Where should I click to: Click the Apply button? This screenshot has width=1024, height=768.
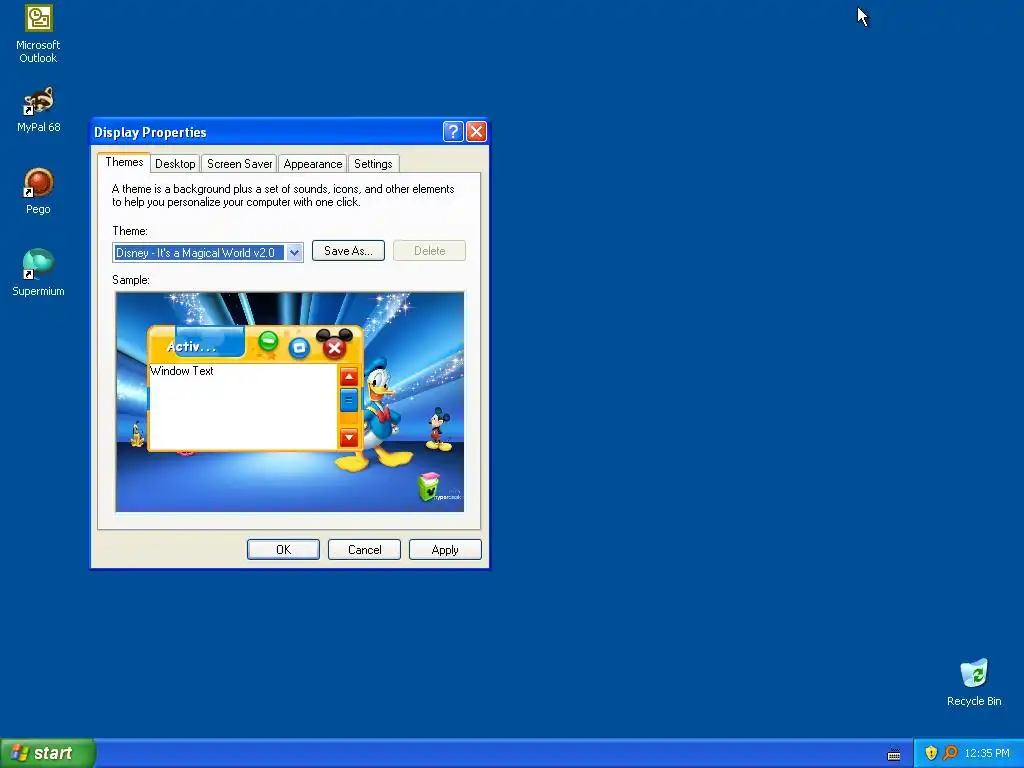coord(445,550)
